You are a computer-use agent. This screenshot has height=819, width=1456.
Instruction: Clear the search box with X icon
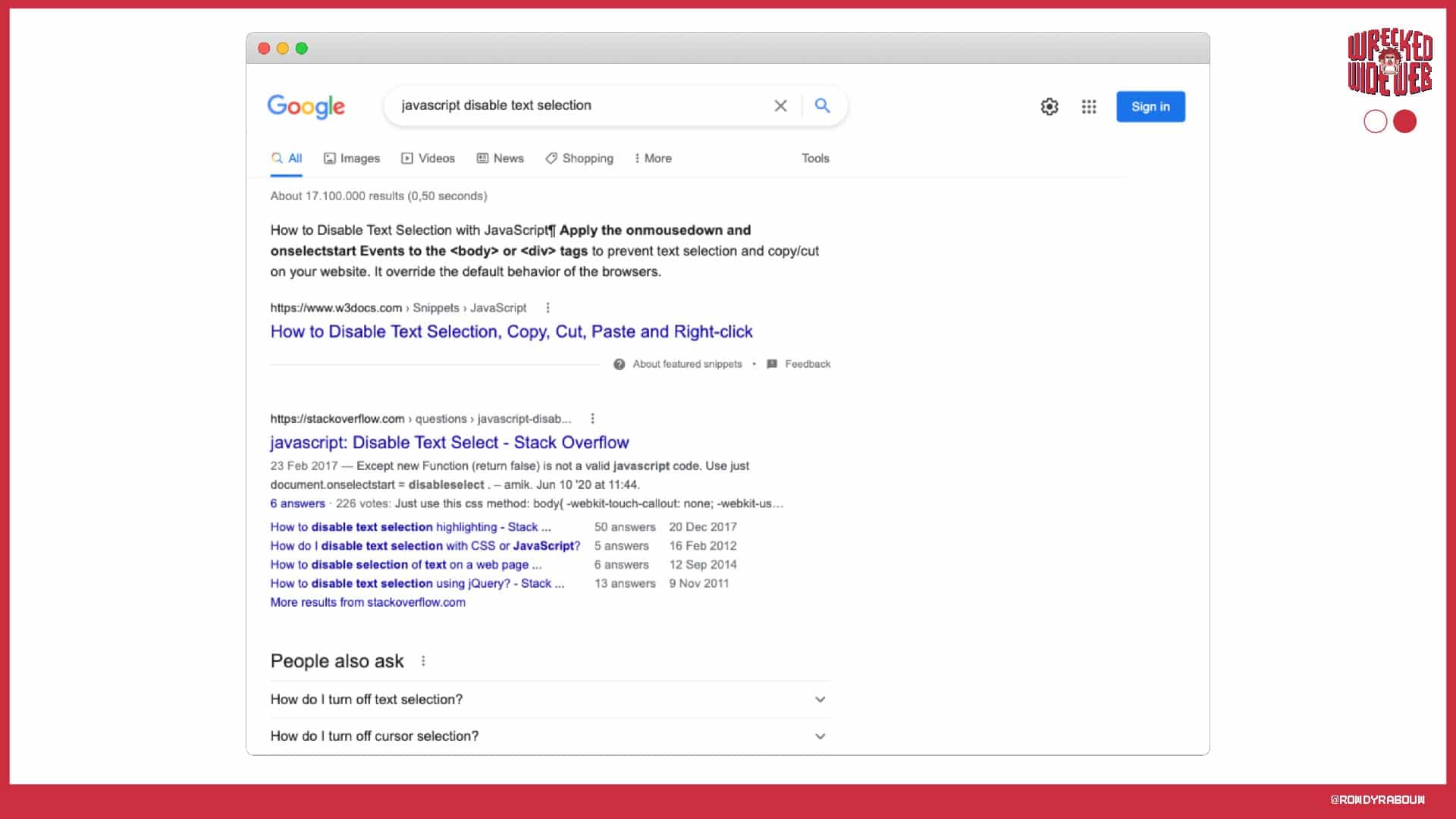coord(780,106)
